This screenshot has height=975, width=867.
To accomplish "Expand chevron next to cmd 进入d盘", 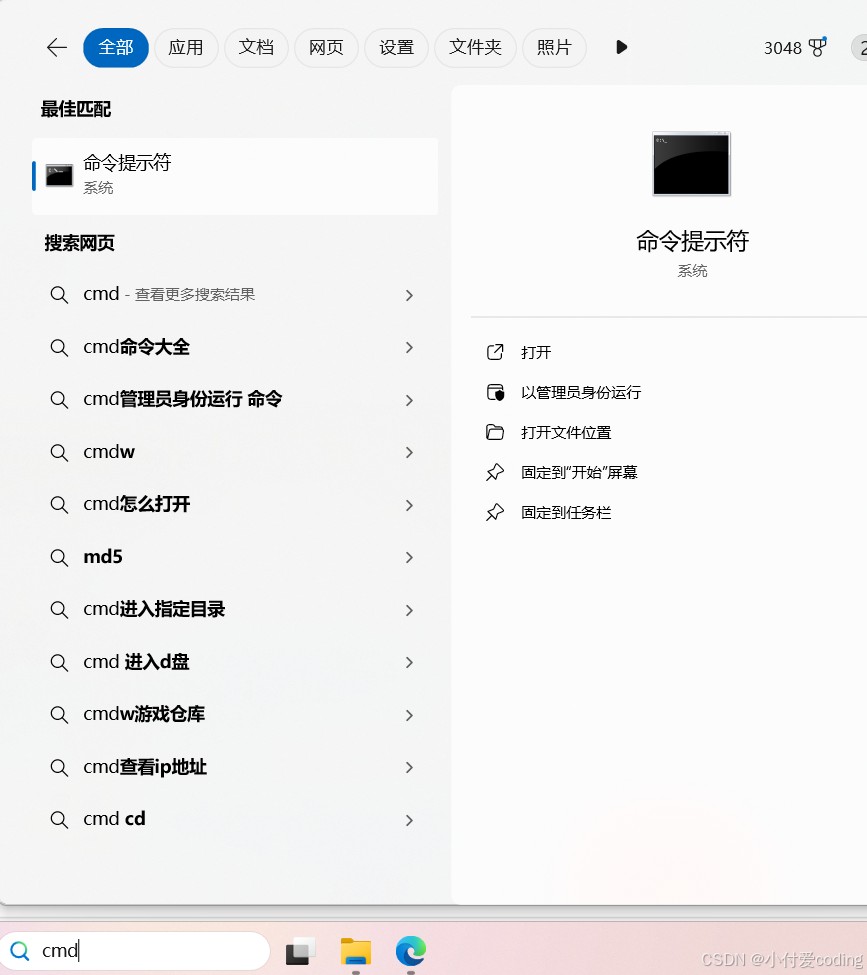I will tap(409, 663).
